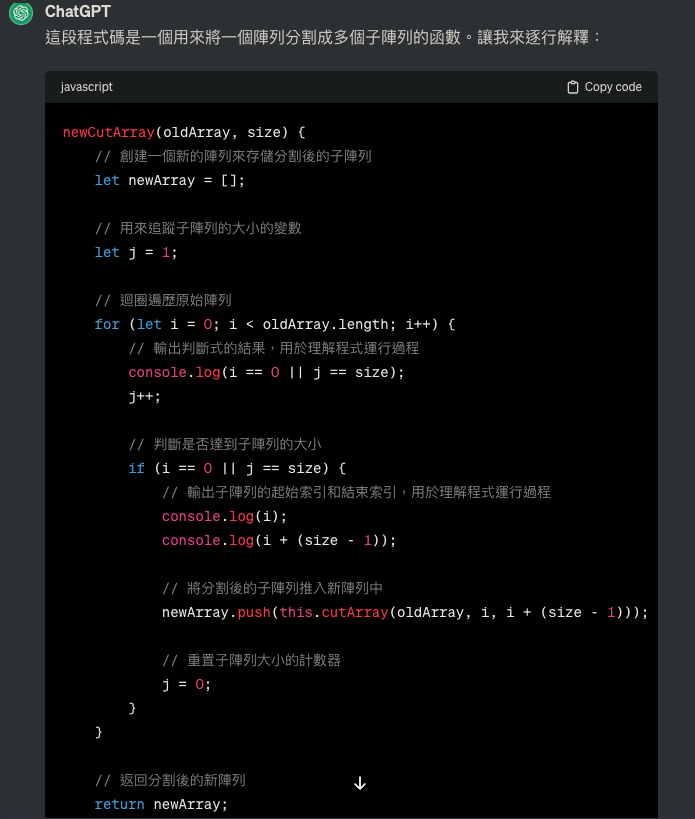Click the 'let j = 1;' line
695x819 pixels.
pyautogui.click(x=136, y=252)
